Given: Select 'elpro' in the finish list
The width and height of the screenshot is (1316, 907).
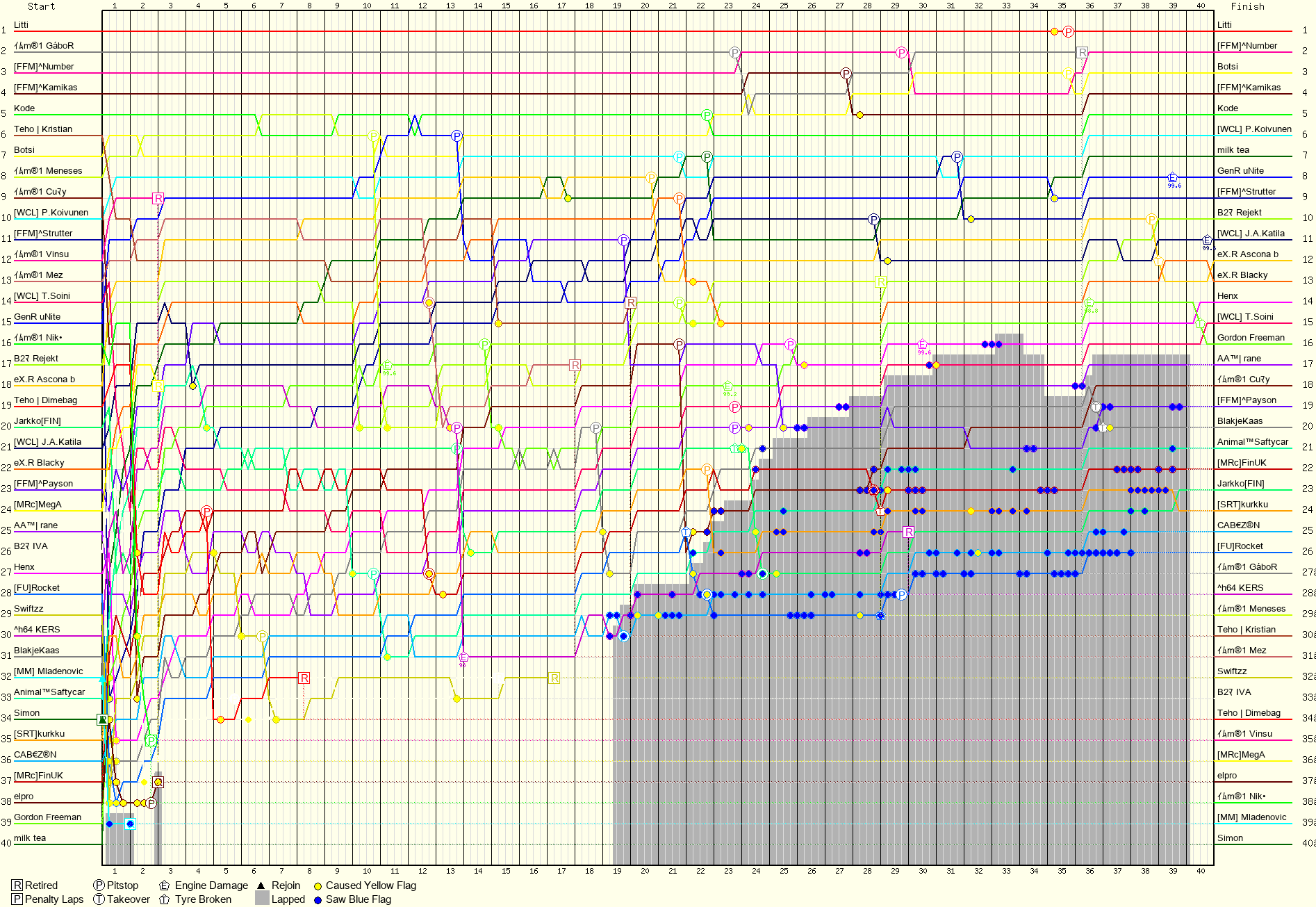Looking at the screenshot, I should tap(1227, 776).
